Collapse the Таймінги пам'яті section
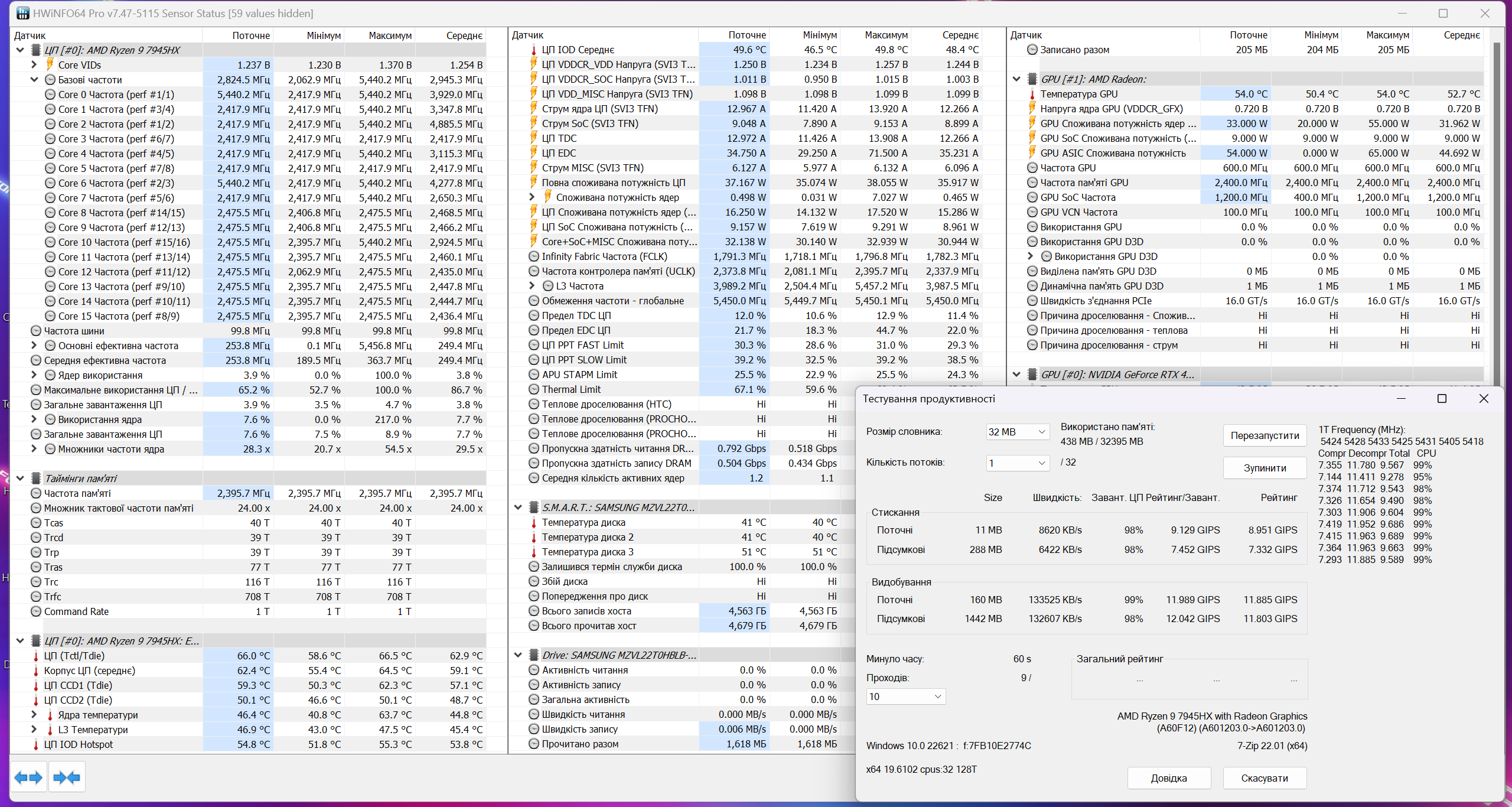Image resolution: width=1512 pixels, height=807 pixels. tap(20, 479)
